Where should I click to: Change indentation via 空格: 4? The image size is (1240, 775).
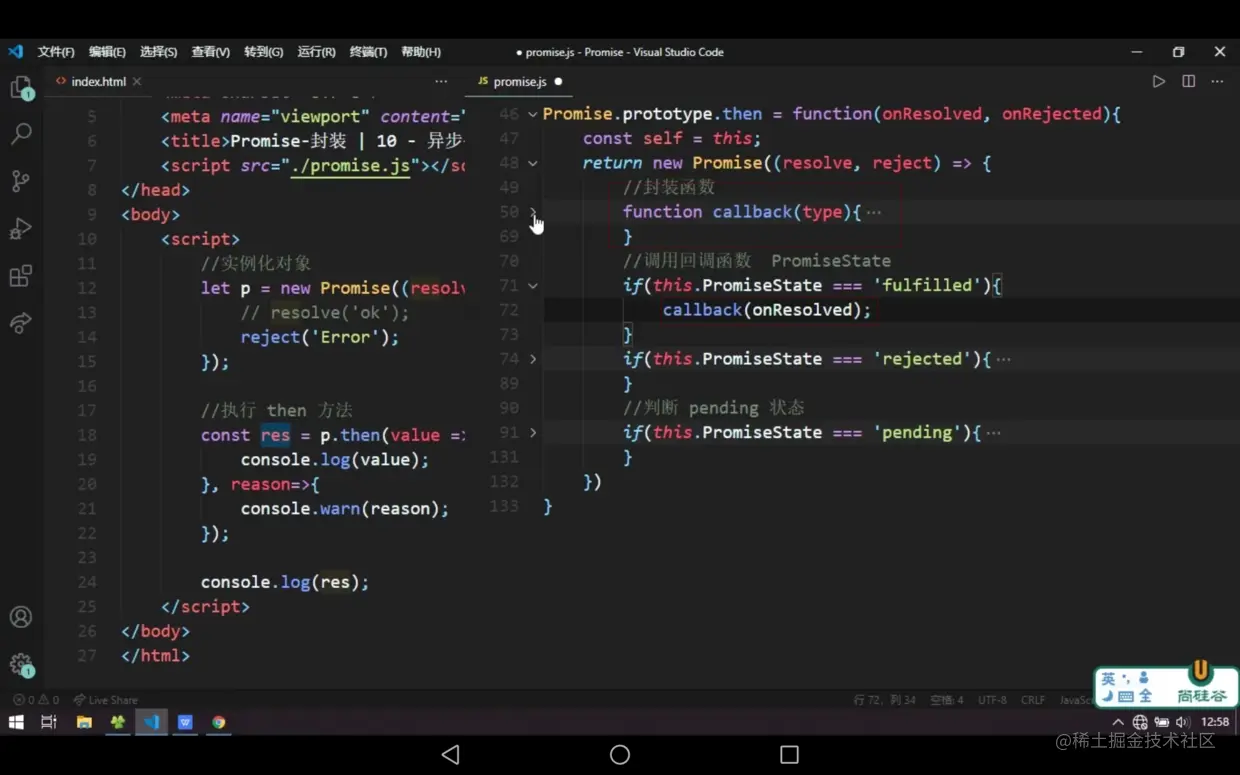pyautogui.click(x=947, y=700)
